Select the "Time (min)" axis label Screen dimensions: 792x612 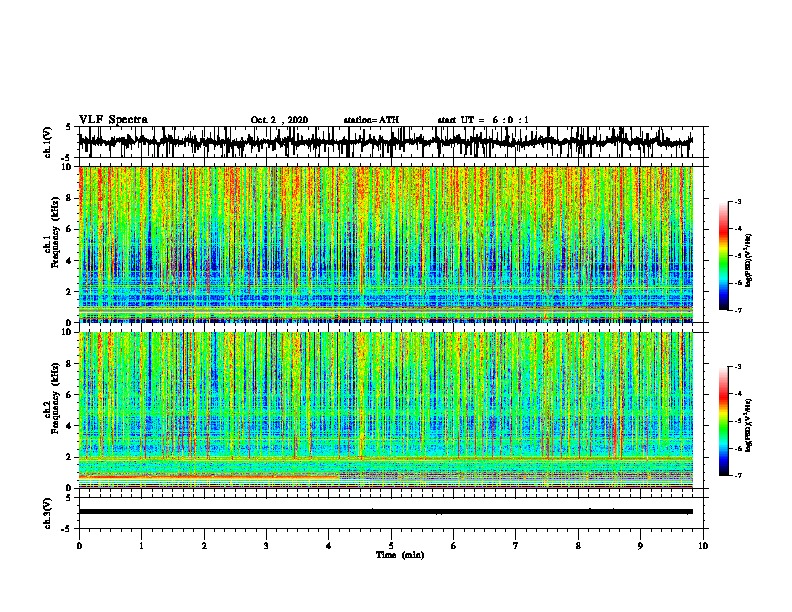tap(400, 555)
